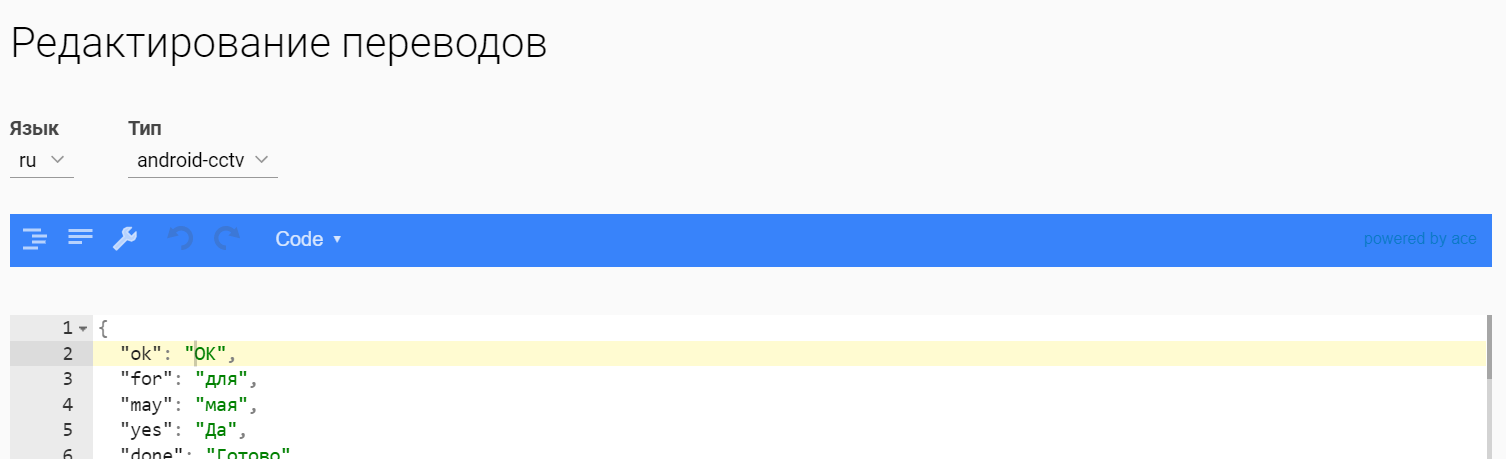
Task: Select gutter line number 4
Action: [x=67, y=405]
